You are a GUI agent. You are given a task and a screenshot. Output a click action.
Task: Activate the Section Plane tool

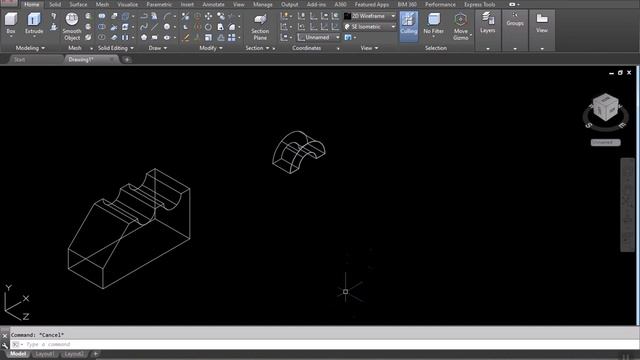click(260, 27)
